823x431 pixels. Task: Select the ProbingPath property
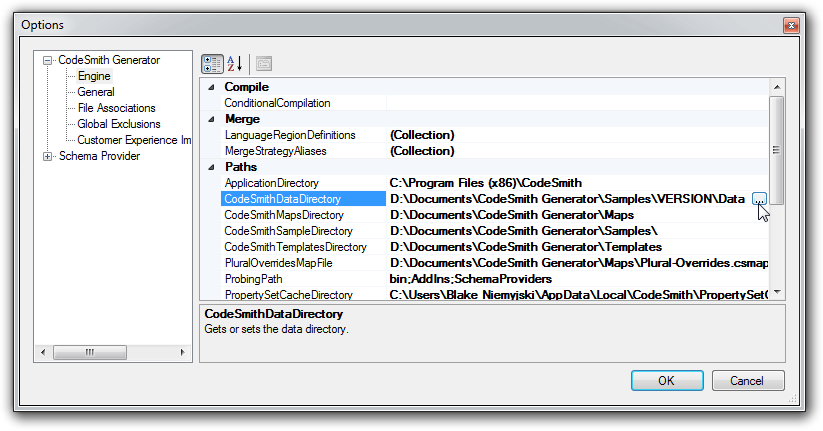coord(303,279)
